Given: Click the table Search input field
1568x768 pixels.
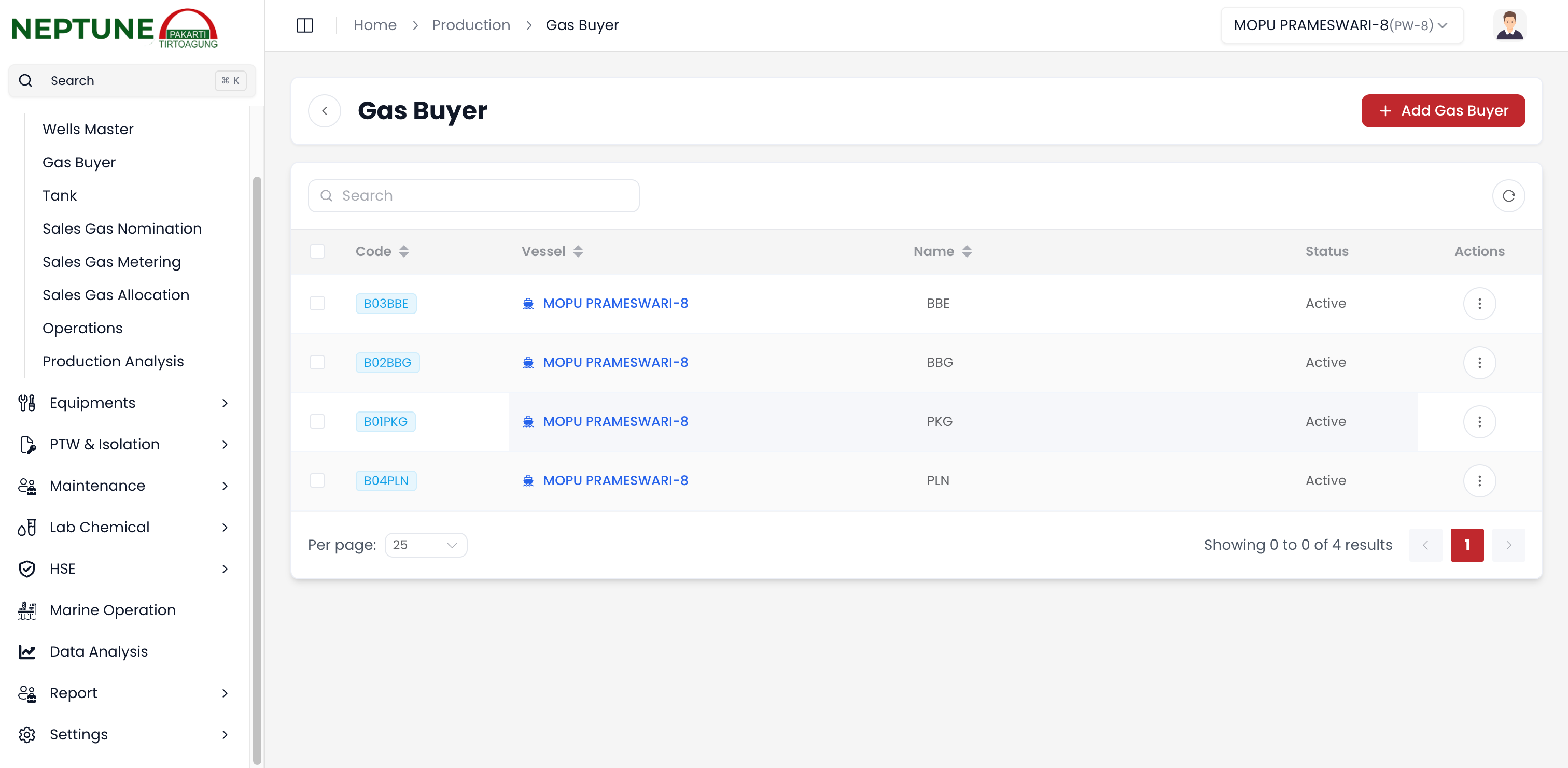Looking at the screenshot, I should (x=473, y=196).
